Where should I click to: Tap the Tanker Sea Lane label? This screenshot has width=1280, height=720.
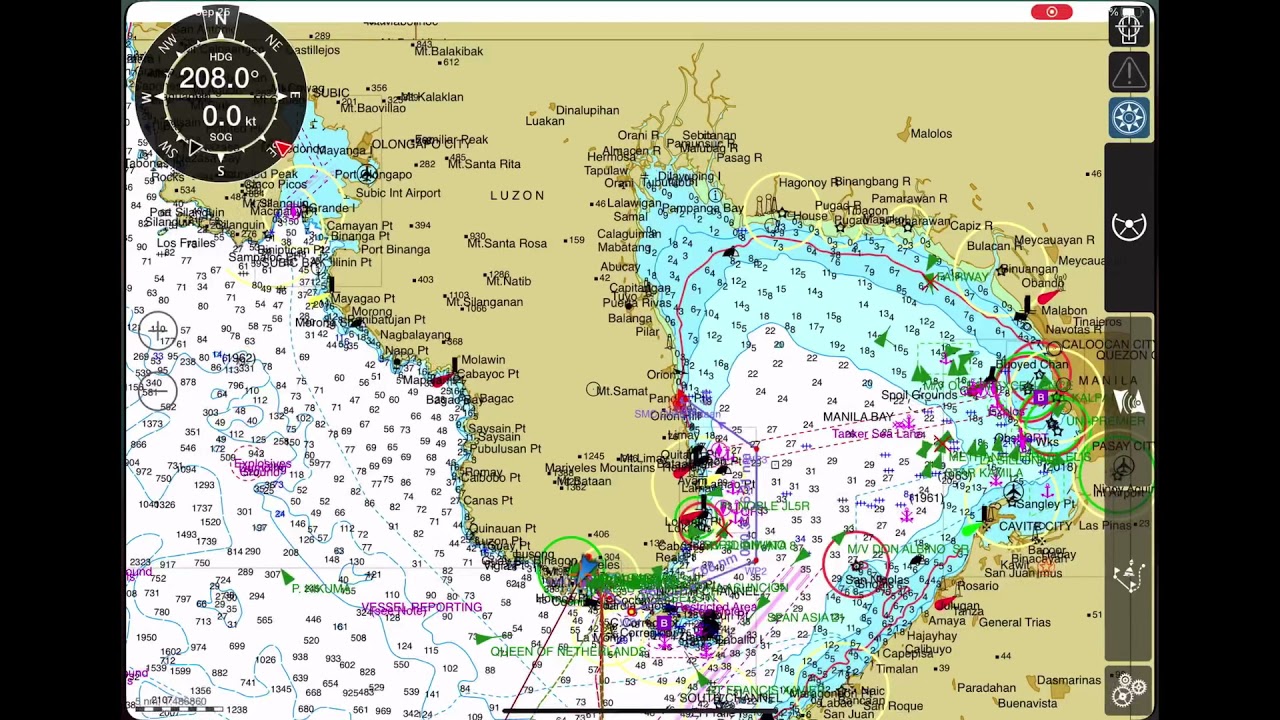(878, 434)
